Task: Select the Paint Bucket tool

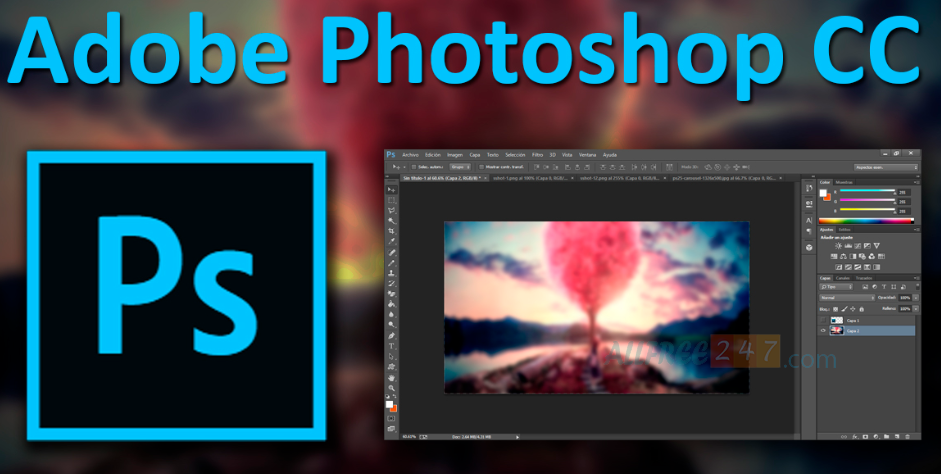Action: point(392,304)
